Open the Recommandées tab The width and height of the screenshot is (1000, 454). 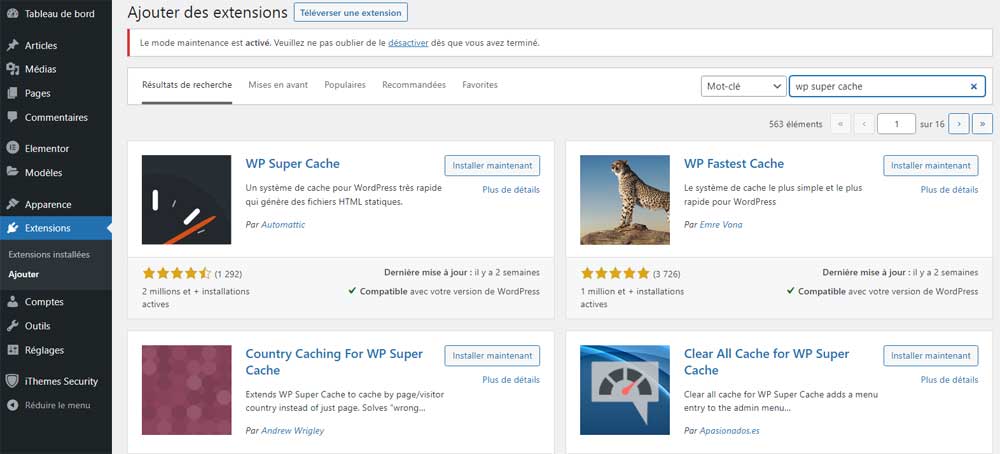point(414,85)
